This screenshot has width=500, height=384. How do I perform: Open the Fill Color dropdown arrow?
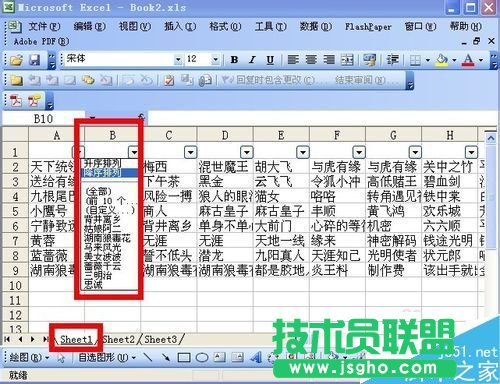point(454,60)
